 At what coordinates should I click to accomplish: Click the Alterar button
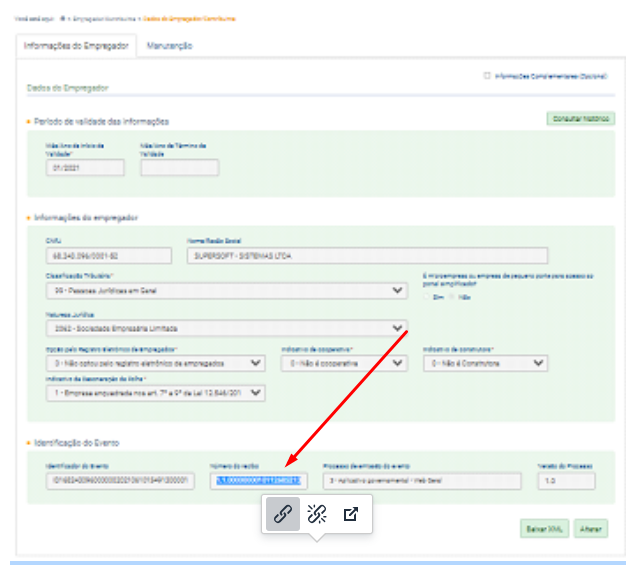click(590, 529)
